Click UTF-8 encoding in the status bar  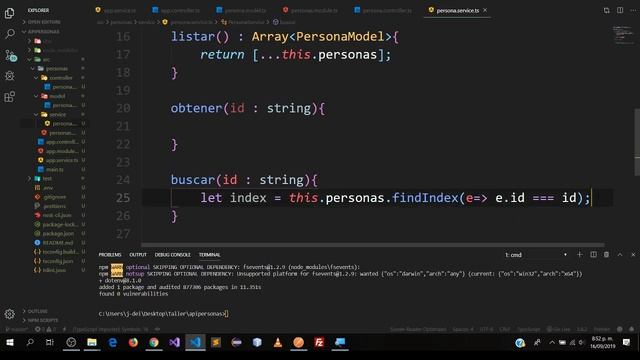(x=486, y=329)
